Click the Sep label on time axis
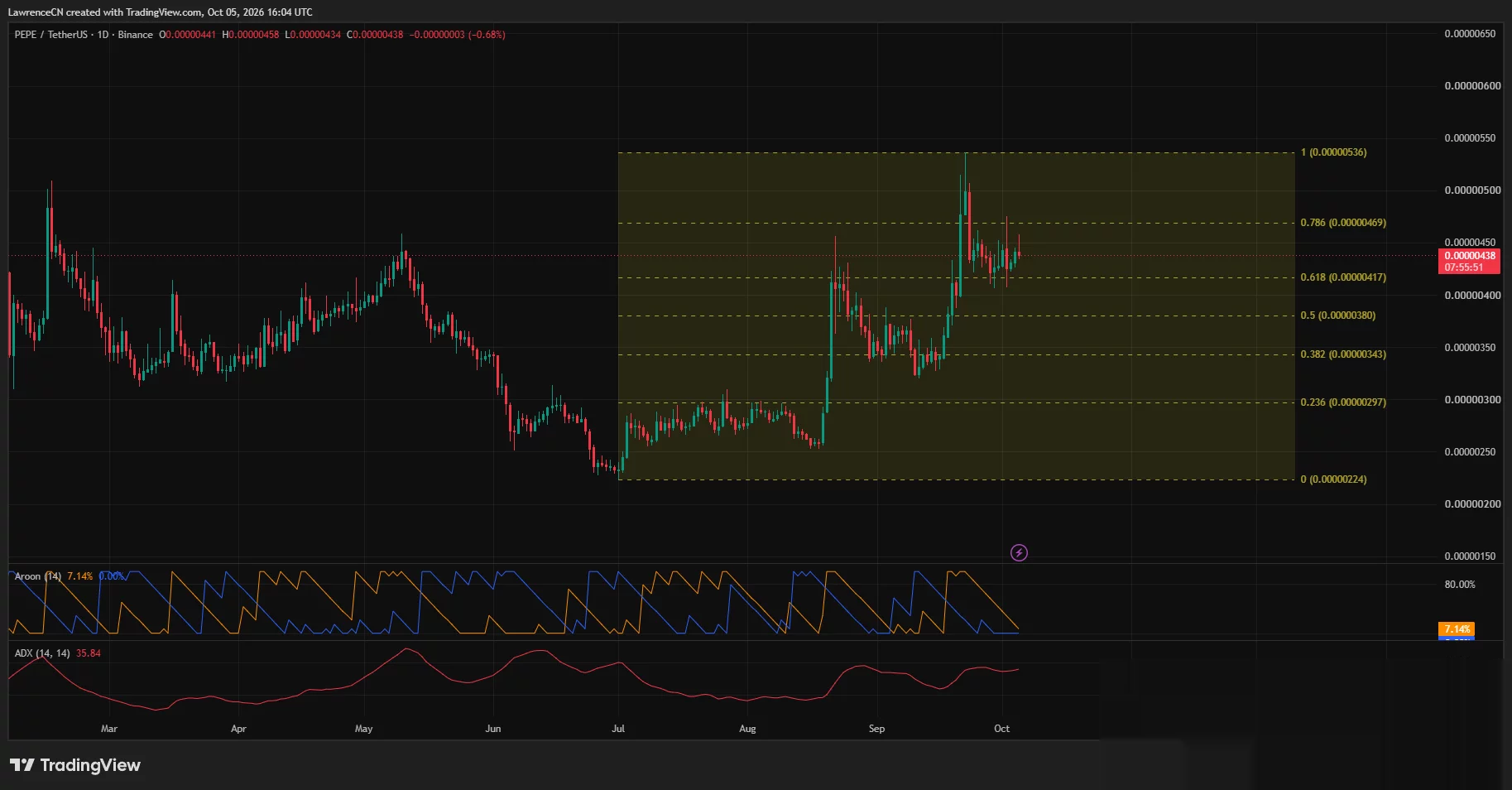This screenshot has height=790, width=1512. click(x=876, y=729)
